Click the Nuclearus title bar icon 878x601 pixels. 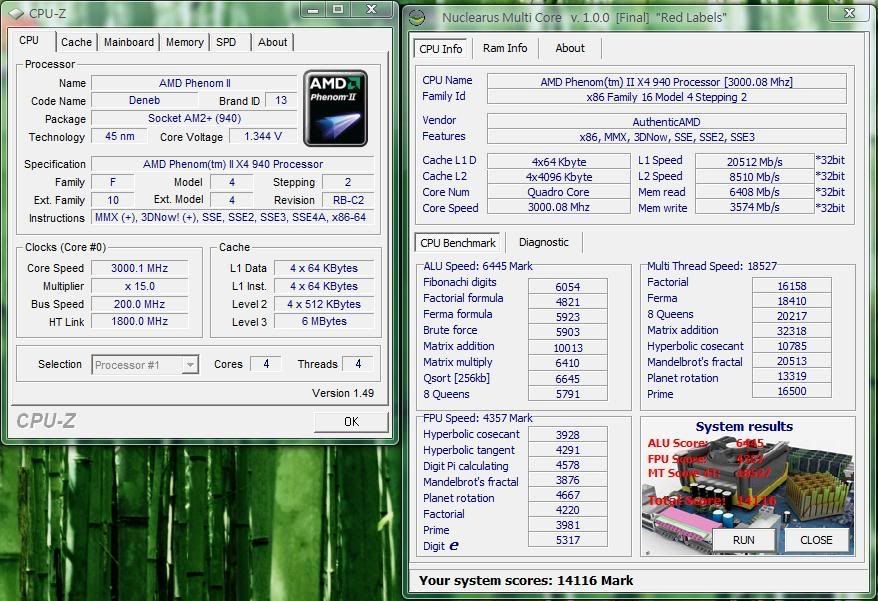[x=418, y=18]
